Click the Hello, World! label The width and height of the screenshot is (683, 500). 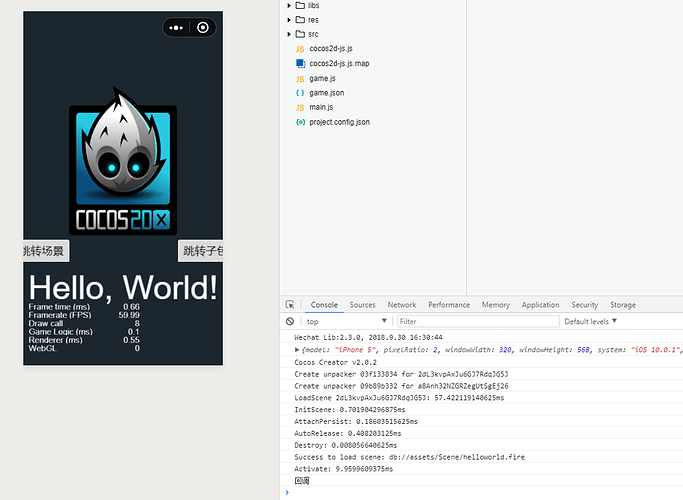[x=123, y=288]
